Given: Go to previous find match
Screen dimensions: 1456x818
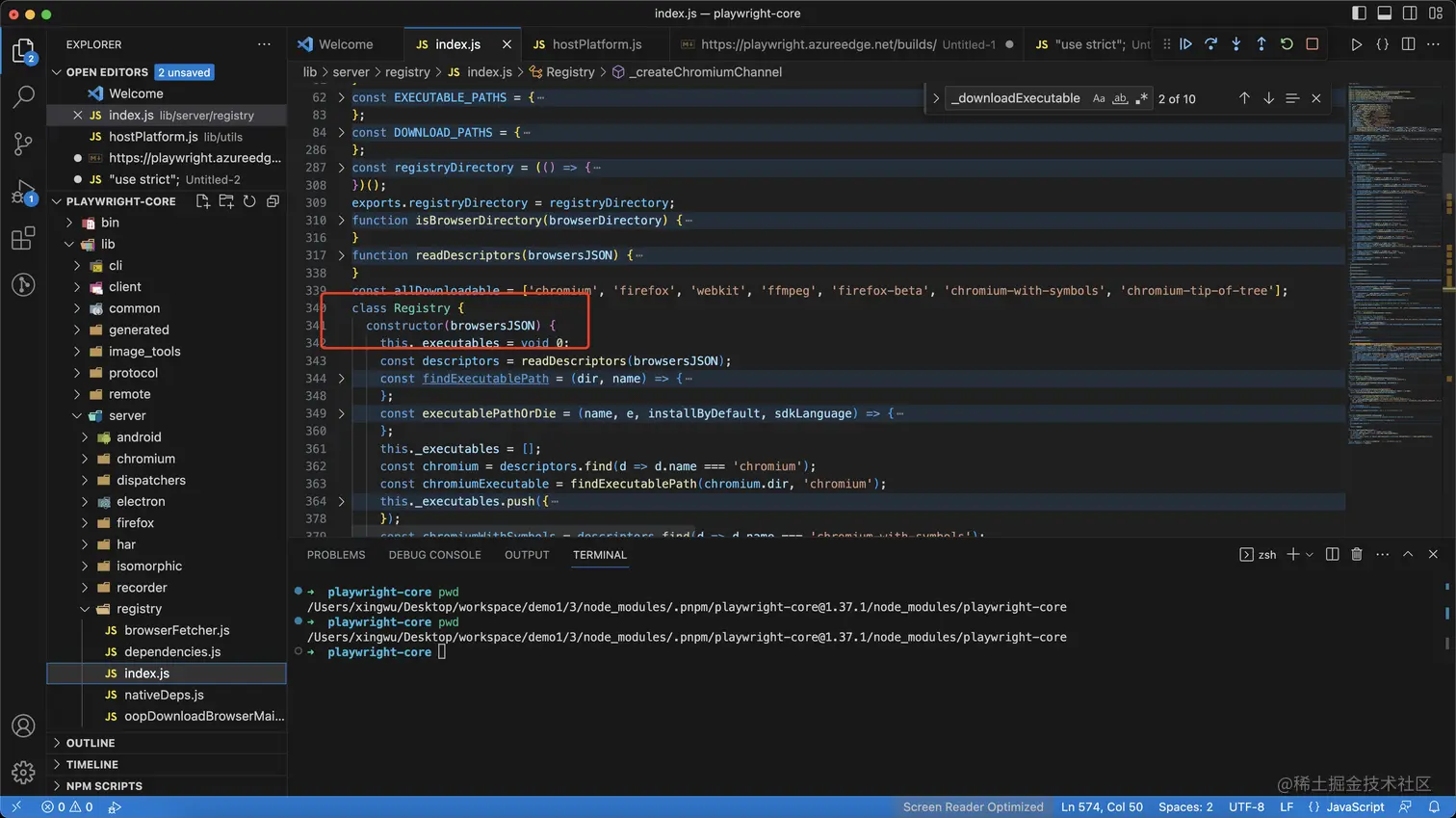Looking at the screenshot, I should (x=1244, y=98).
